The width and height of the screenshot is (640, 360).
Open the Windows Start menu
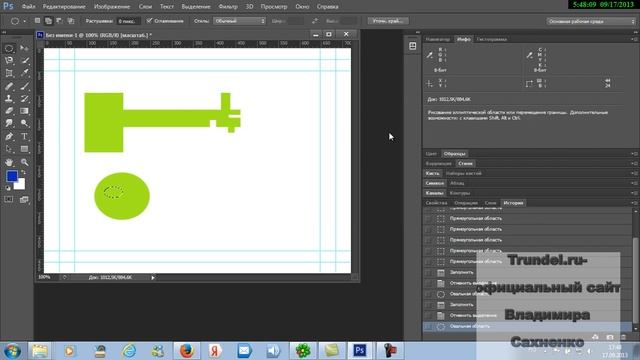tap(12, 351)
